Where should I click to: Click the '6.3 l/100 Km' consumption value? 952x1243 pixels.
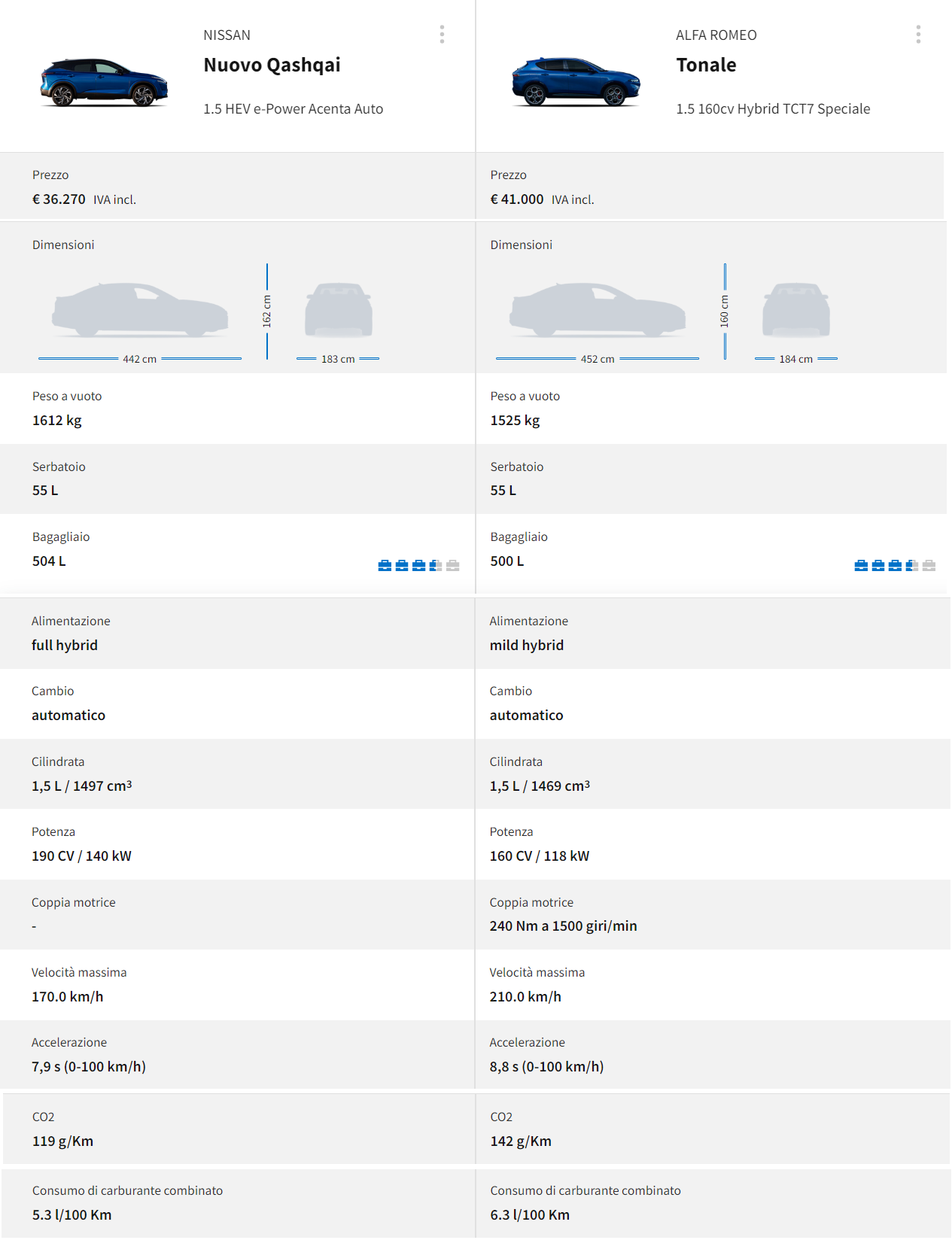tap(530, 1215)
